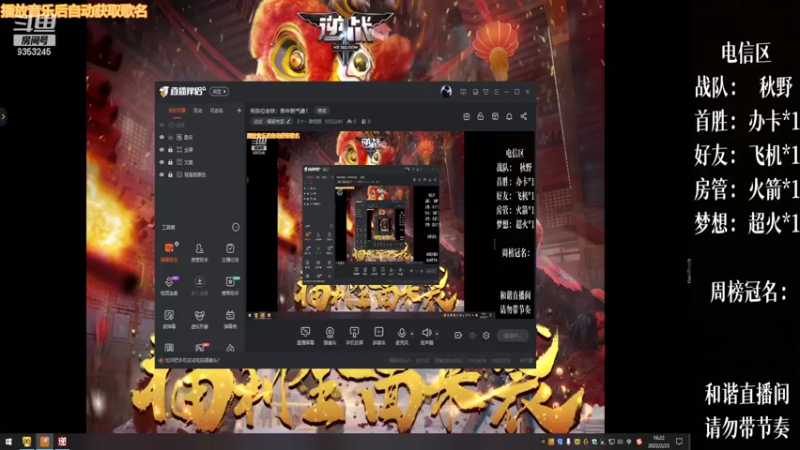800x450 pixels.
Task: Open the 虚拟形象 bear-face tool
Action: pyautogui.click(x=199, y=319)
